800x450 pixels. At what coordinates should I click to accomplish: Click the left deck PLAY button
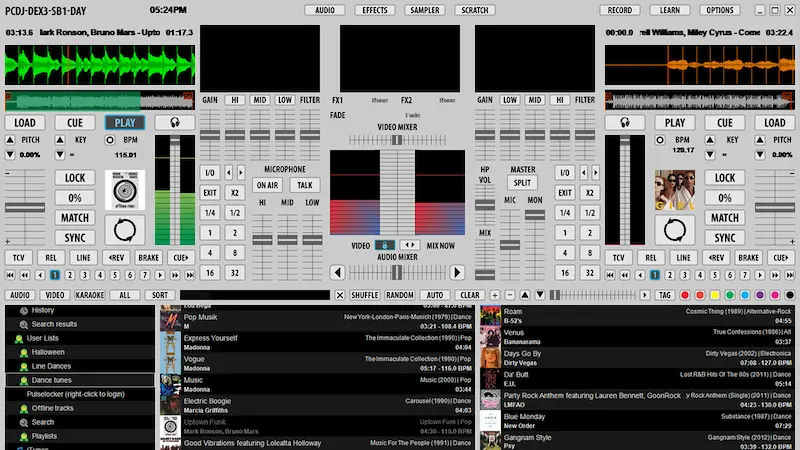[125, 122]
